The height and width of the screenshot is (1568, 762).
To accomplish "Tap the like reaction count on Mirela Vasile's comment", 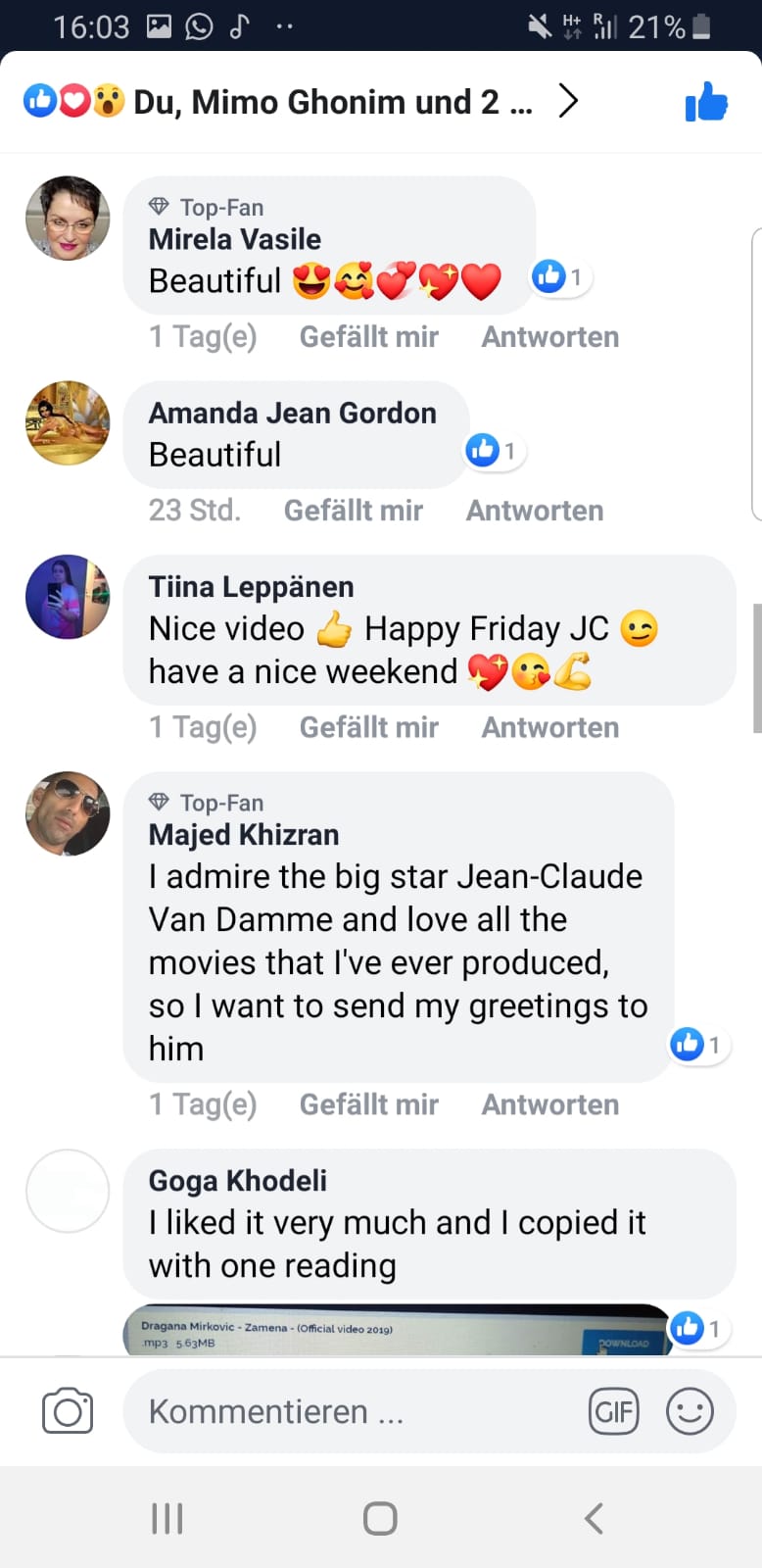I will 561,277.
